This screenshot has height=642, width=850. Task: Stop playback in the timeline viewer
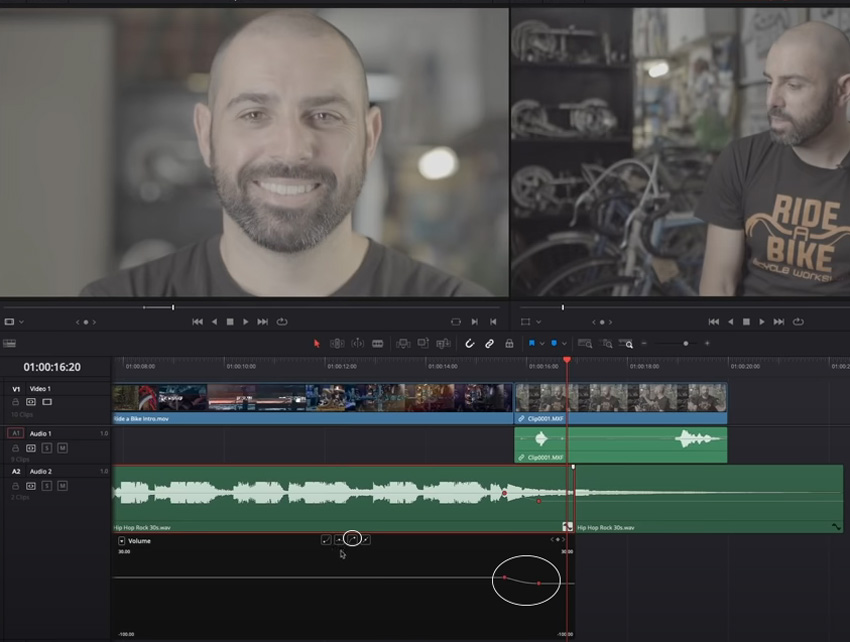click(743, 322)
